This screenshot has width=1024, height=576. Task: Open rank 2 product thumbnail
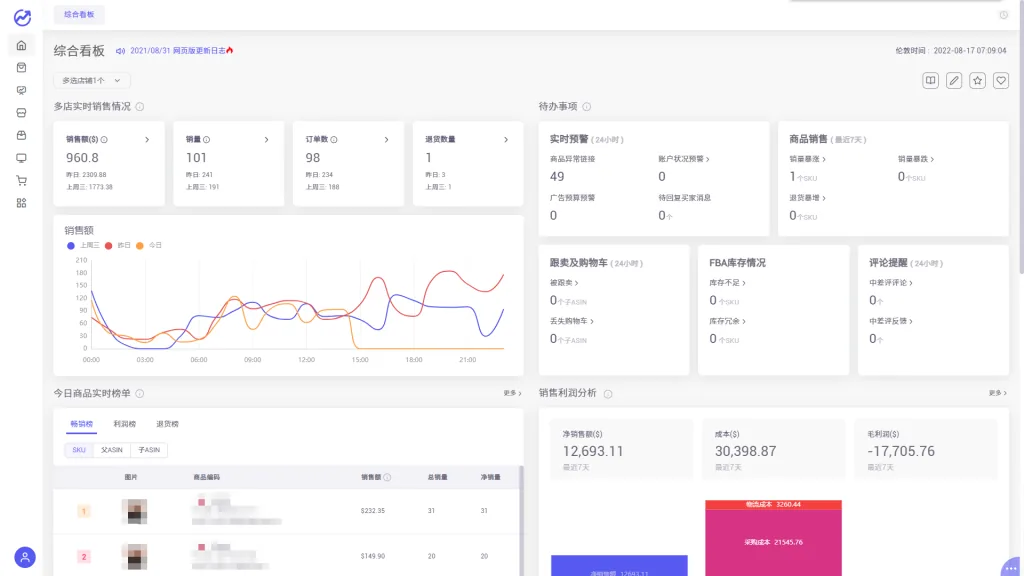pyautogui.click(x=135, y=556)
